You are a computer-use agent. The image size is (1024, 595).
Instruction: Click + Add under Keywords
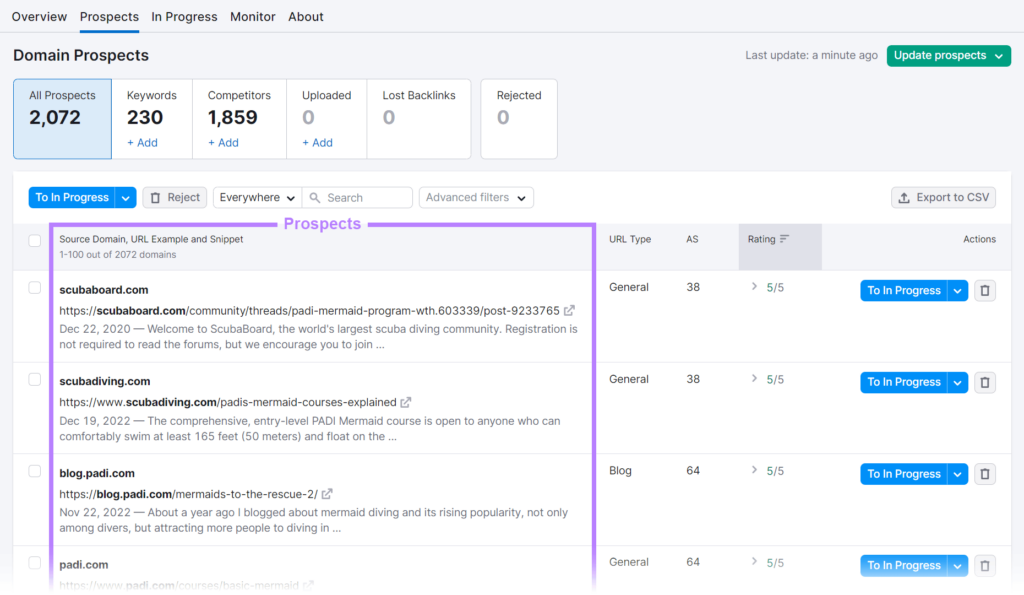point(142,142)
